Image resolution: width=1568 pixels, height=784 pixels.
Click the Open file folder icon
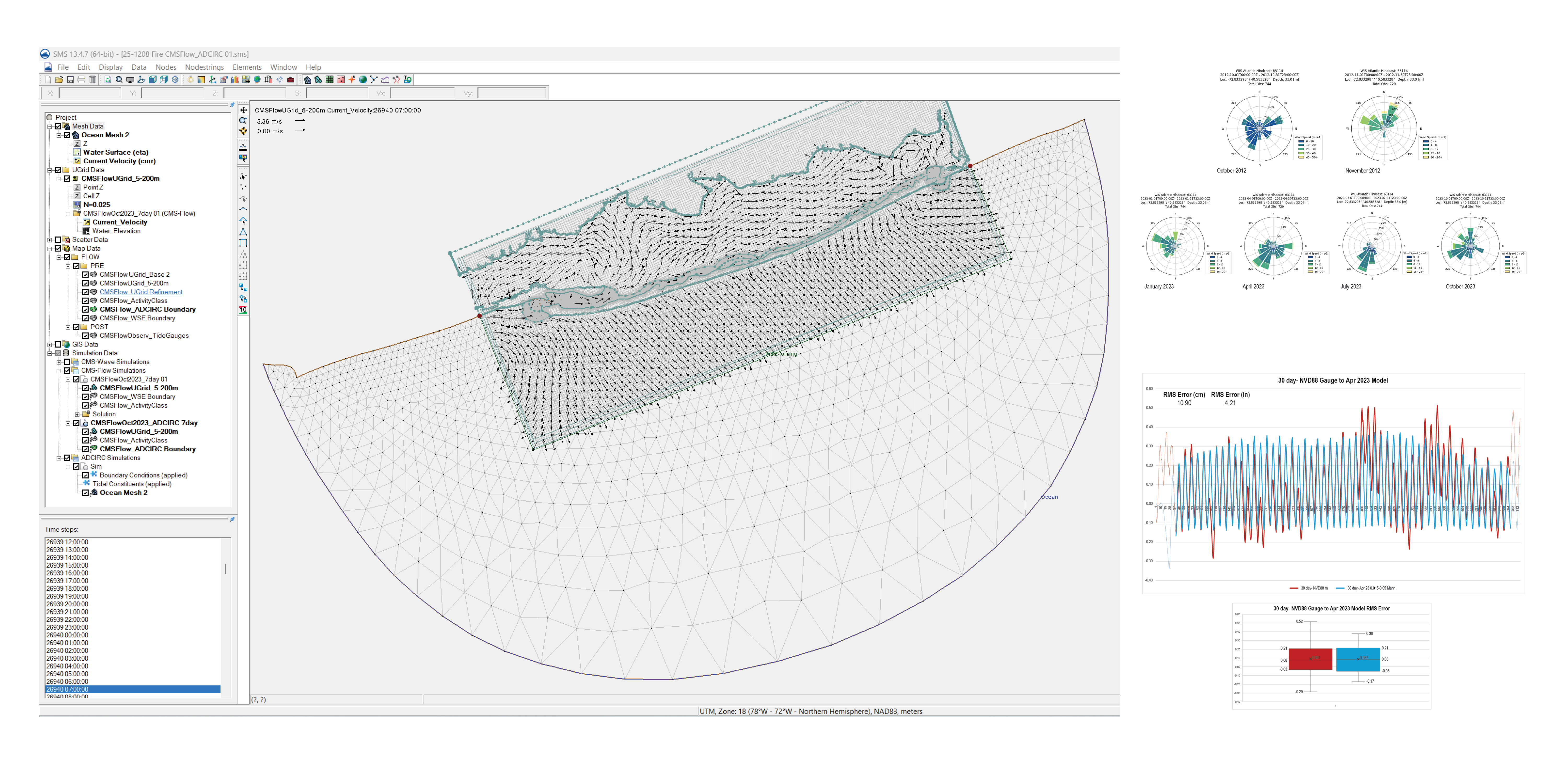[x=59, y=80]
